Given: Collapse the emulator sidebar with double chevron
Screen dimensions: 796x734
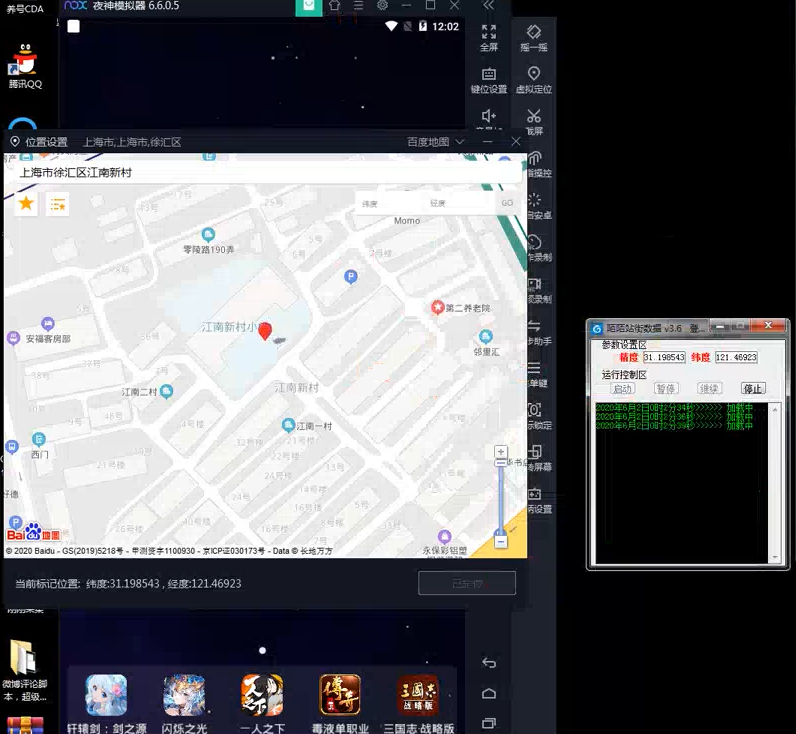Looking at the screenshot, I should click(488, 6).
